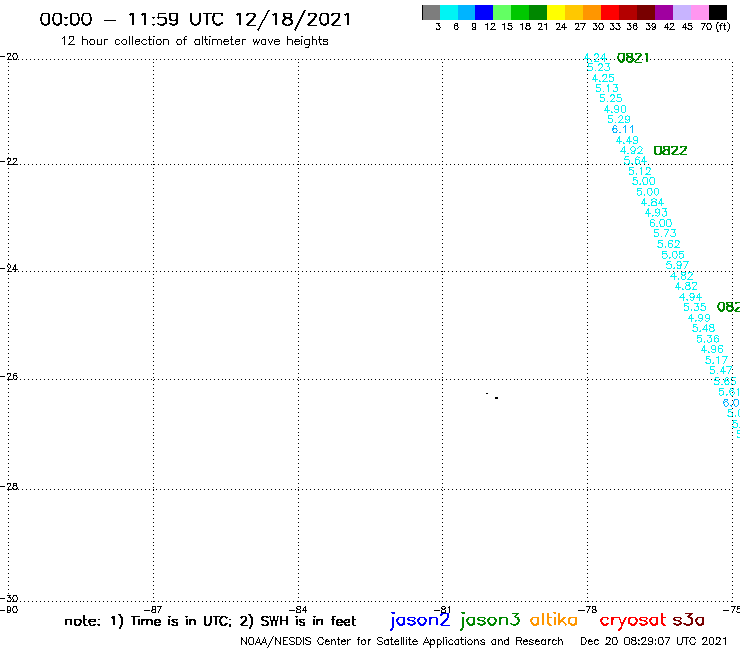Screen dimensions: 740x650
Task: Click the -28 latitude axis label
Action: (9, 486)
